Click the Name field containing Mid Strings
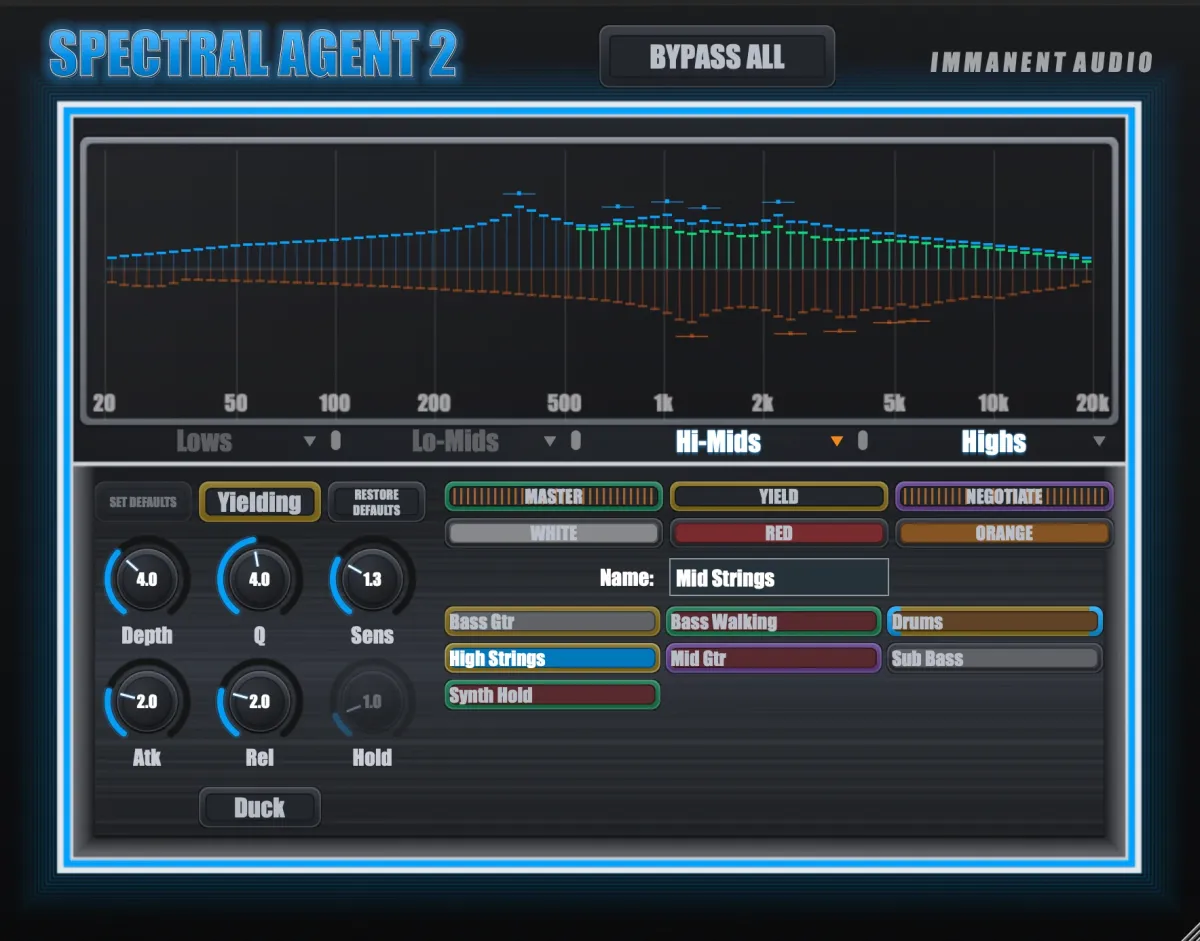1200x941 pixels. [778, 578]
